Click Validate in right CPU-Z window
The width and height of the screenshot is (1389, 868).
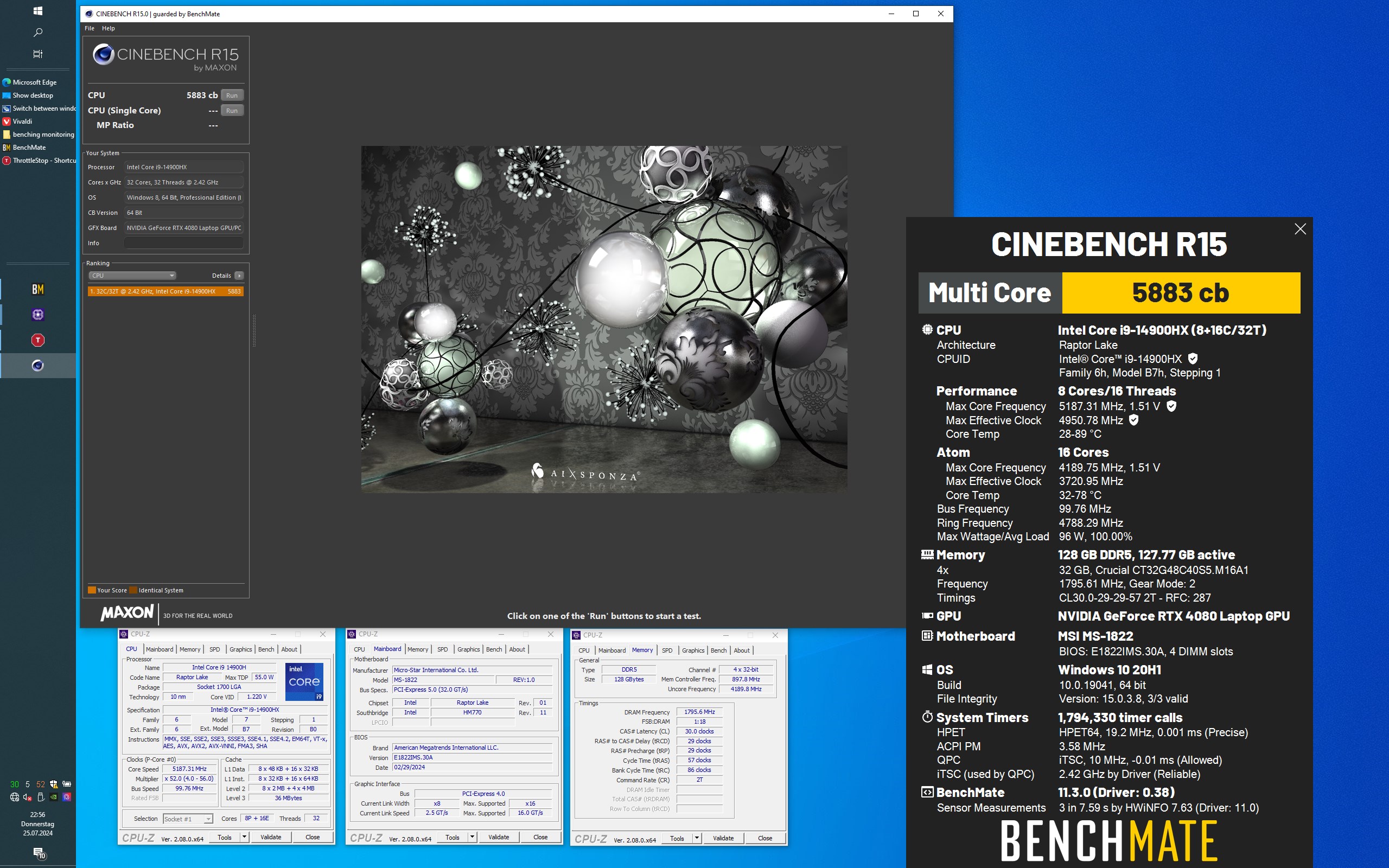coord(723,838)
